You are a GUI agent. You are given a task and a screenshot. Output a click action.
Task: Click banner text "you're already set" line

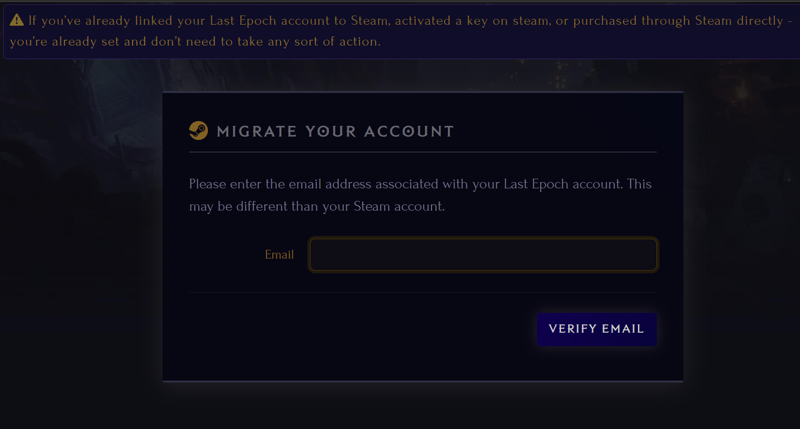pyautogui.click(x=195, y=41)
